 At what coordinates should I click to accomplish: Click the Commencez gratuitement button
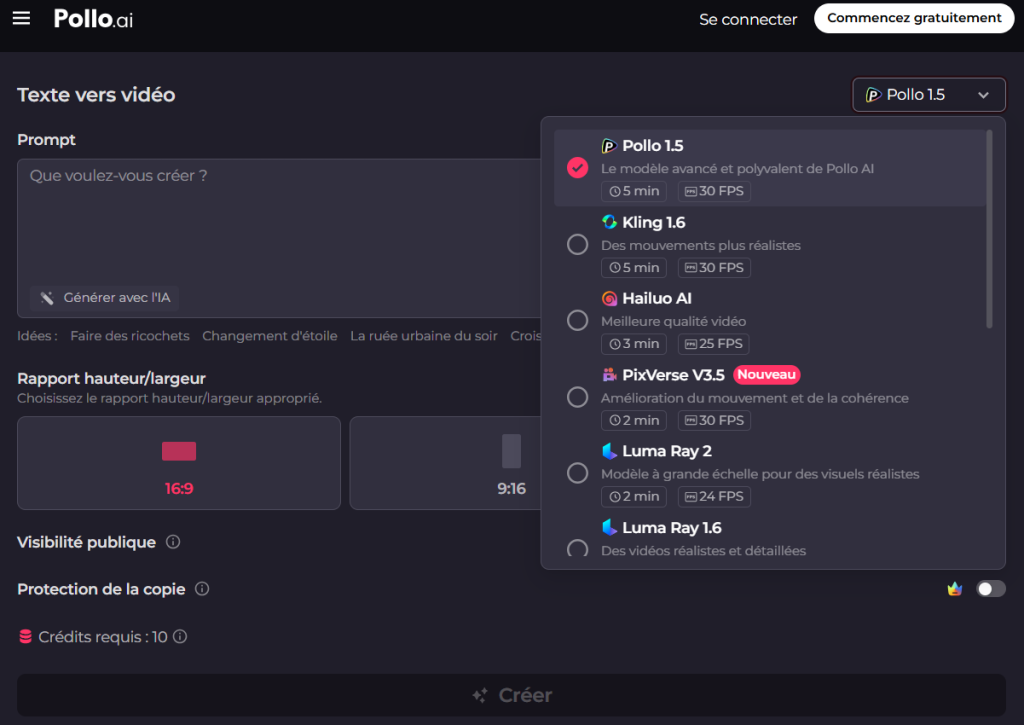click(x=914, y=18)
